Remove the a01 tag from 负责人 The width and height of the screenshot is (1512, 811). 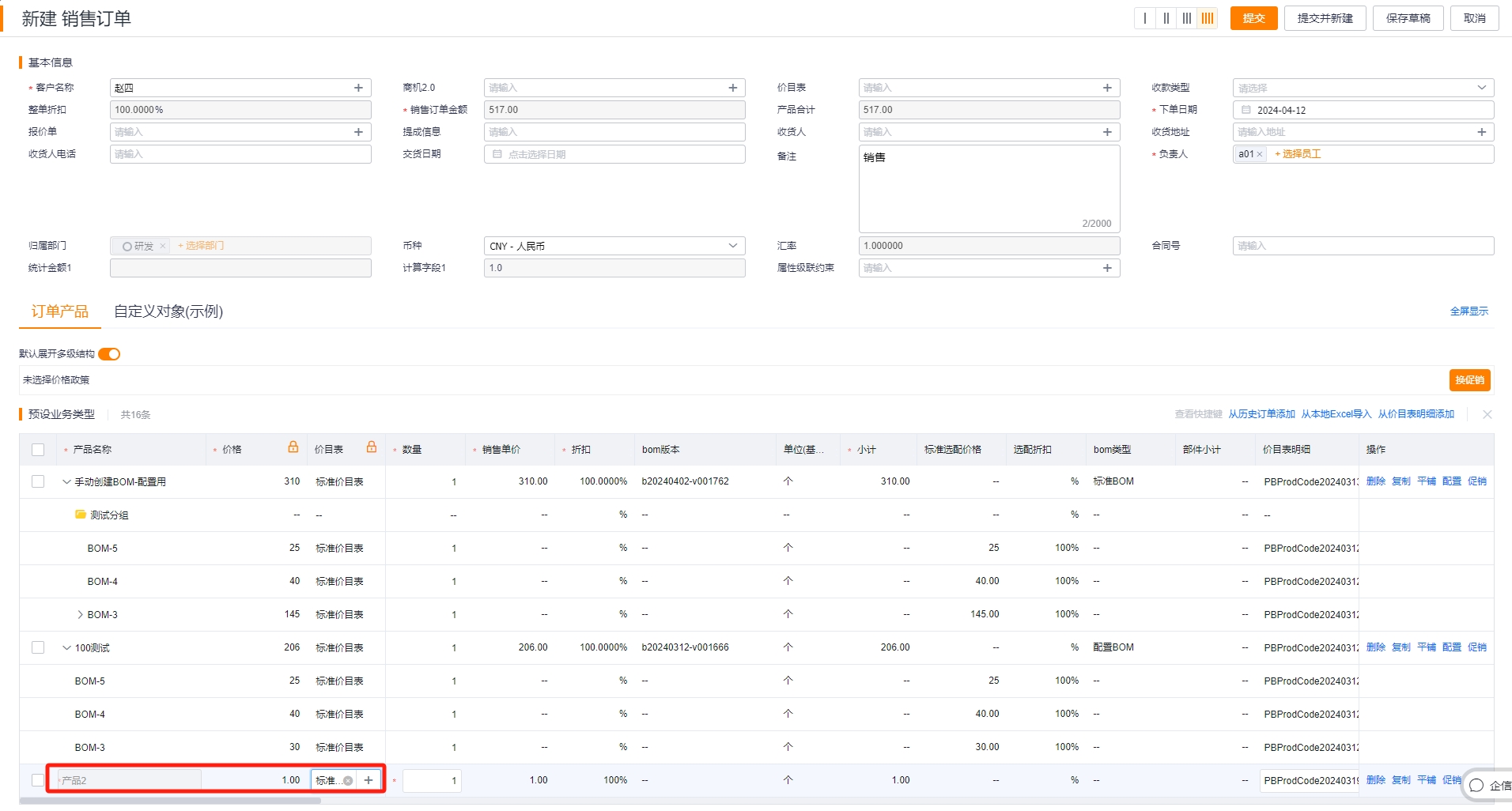(x=1260, y=154)
